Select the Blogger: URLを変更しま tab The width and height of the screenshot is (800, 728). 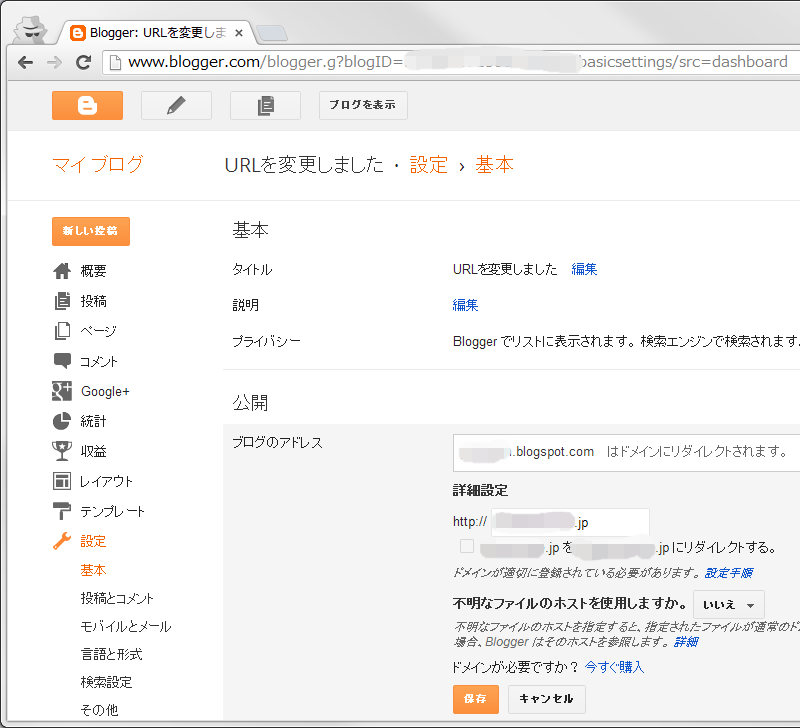[x=157, y=33]
